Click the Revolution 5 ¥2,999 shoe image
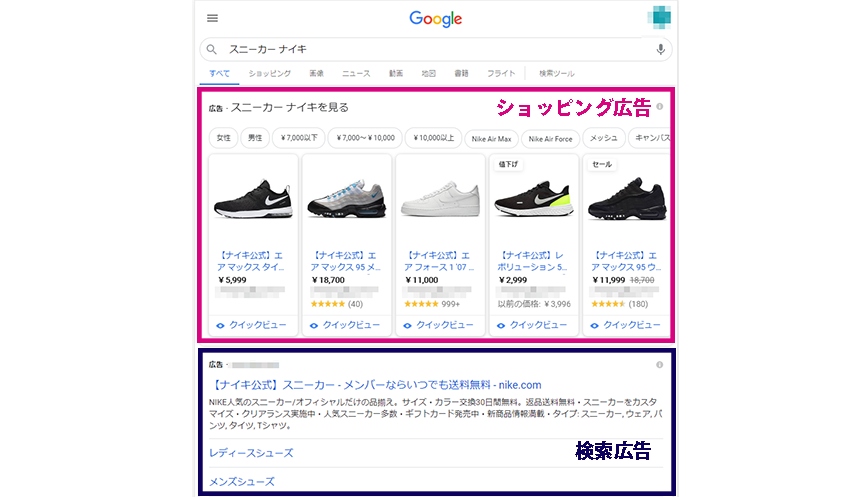Screen dimensions: 850x500 [x=534, y=199]
